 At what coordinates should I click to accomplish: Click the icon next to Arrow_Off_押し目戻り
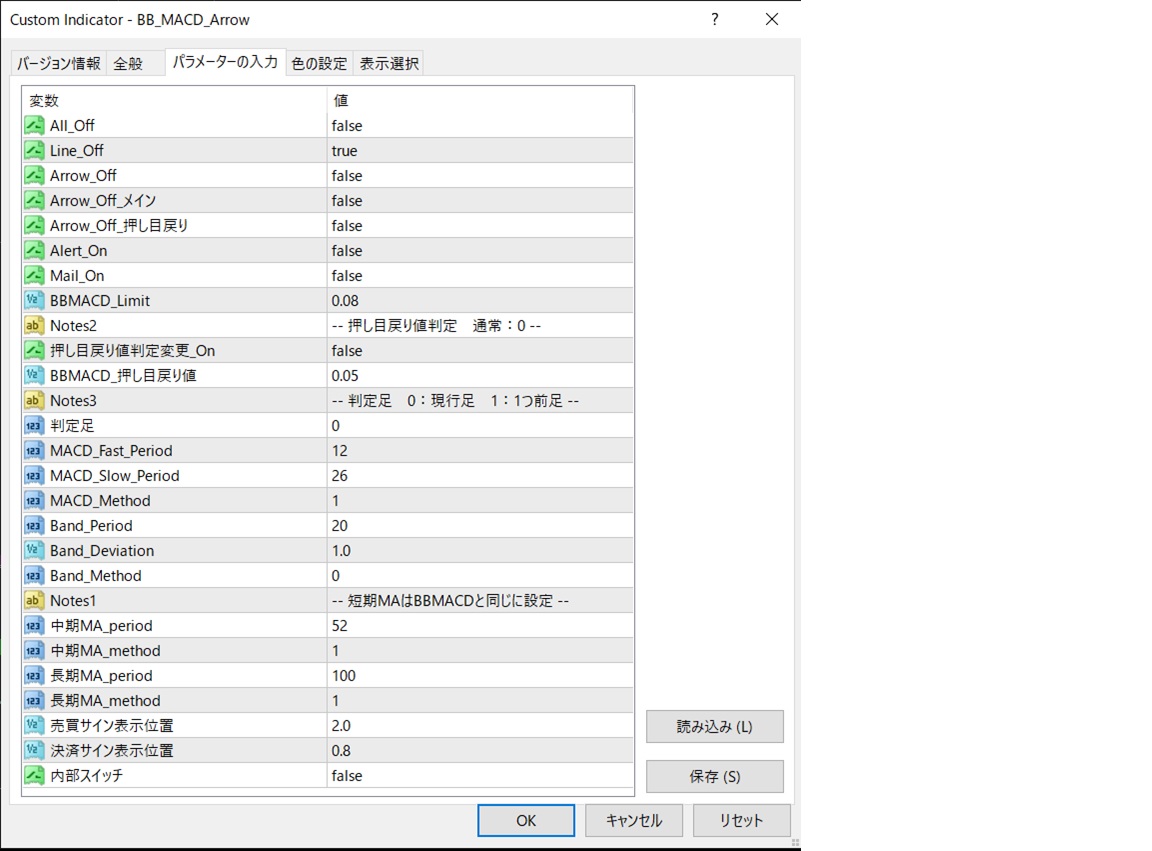[34, 225]
